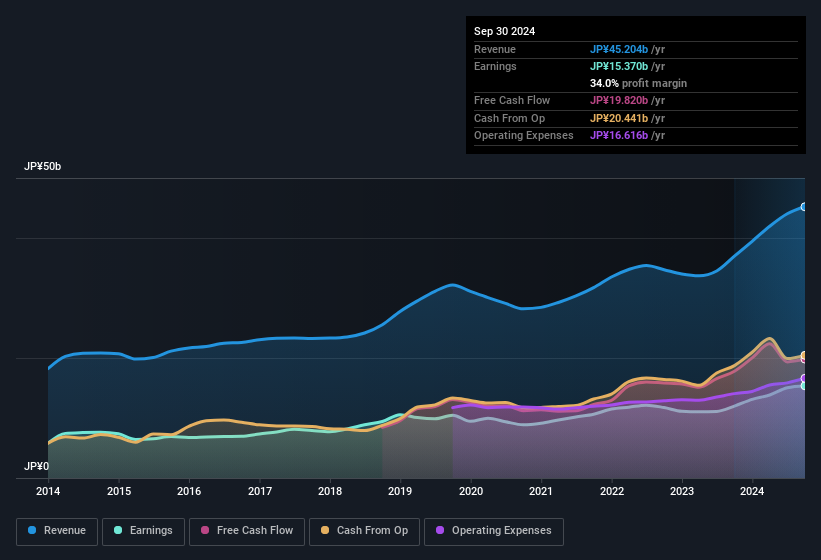Click the 34.0% profit margin text

pyautogui.click(x=638, y=83)
